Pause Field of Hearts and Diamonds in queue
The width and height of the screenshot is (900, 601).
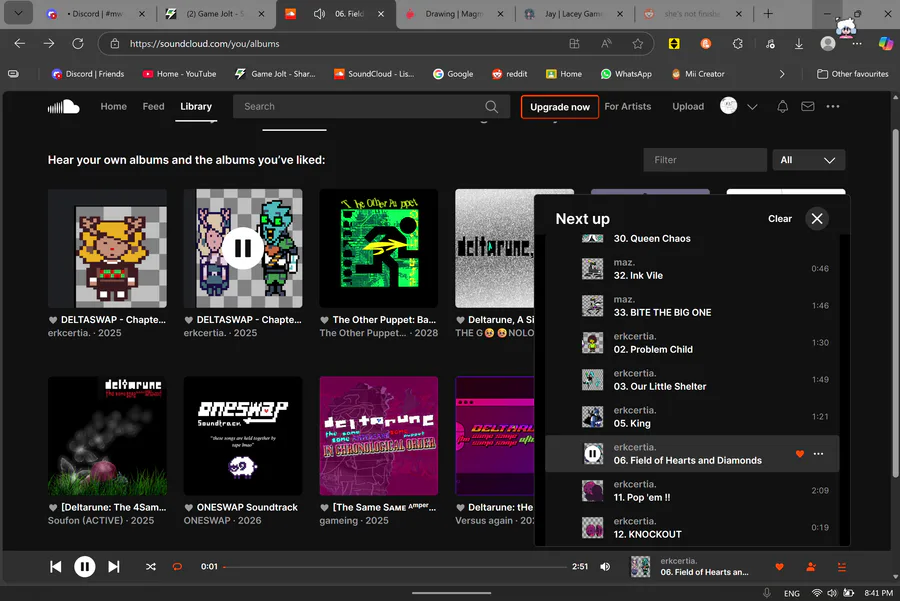tap(592, 453)
